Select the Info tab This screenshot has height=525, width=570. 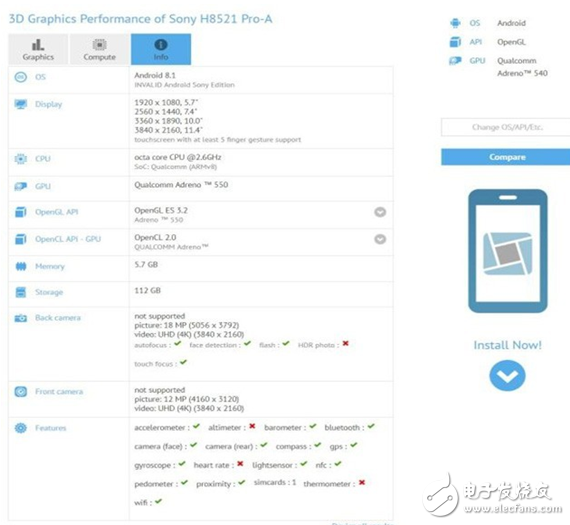[161, 49]
